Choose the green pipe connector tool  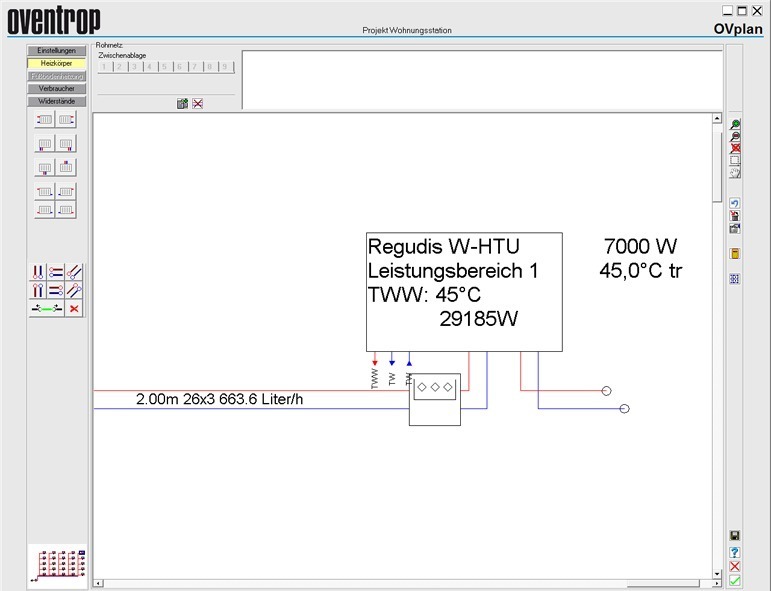point(47,309)
